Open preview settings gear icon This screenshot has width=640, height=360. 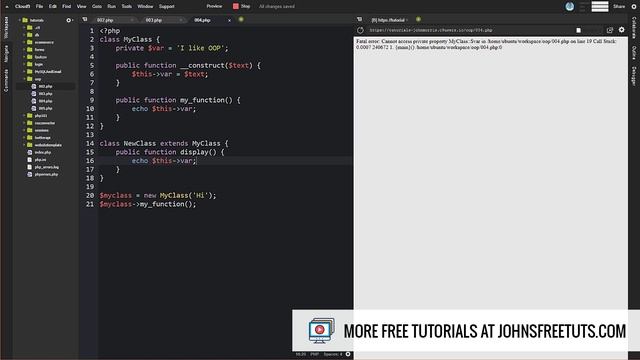[x=622, y=30]
